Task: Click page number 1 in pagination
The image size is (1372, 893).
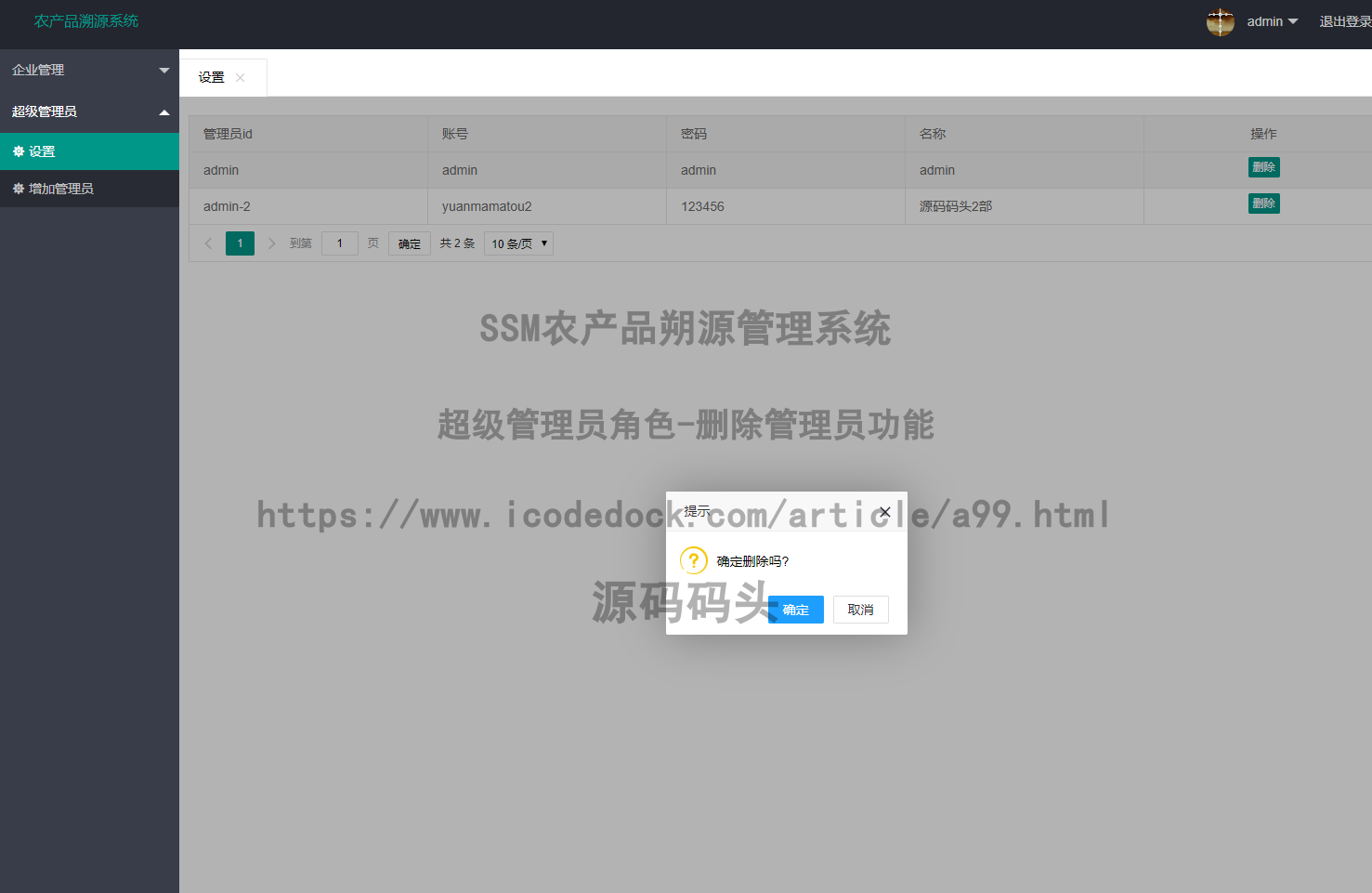Action: point(240,243)
